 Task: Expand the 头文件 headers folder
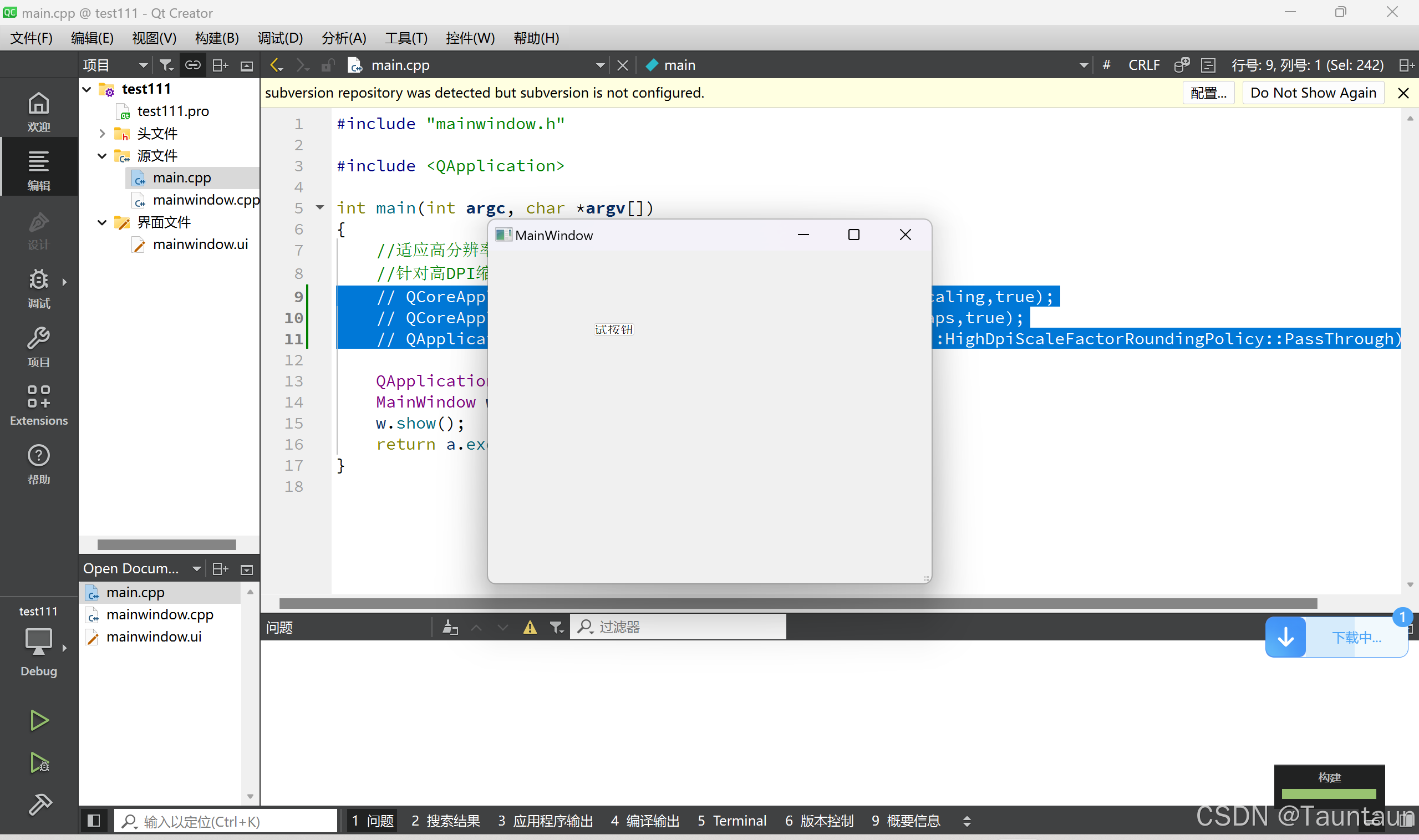click(103, 134)
